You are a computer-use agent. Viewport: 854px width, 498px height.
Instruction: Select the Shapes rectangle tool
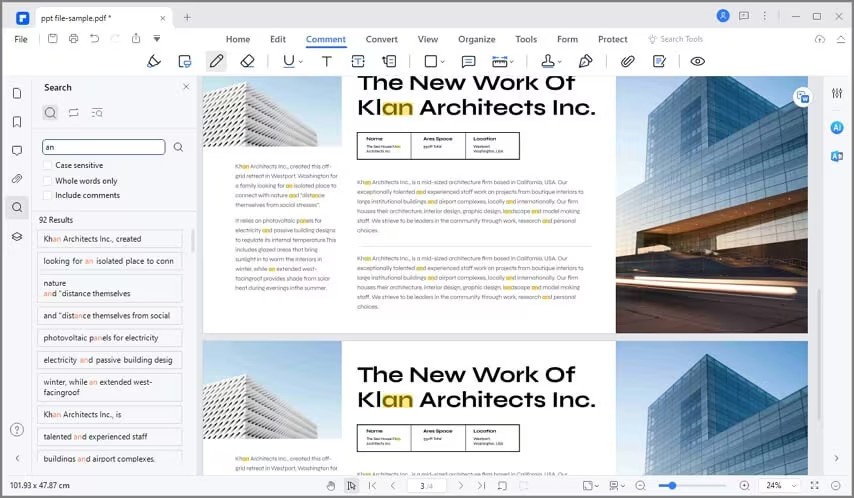click(431, 62)
